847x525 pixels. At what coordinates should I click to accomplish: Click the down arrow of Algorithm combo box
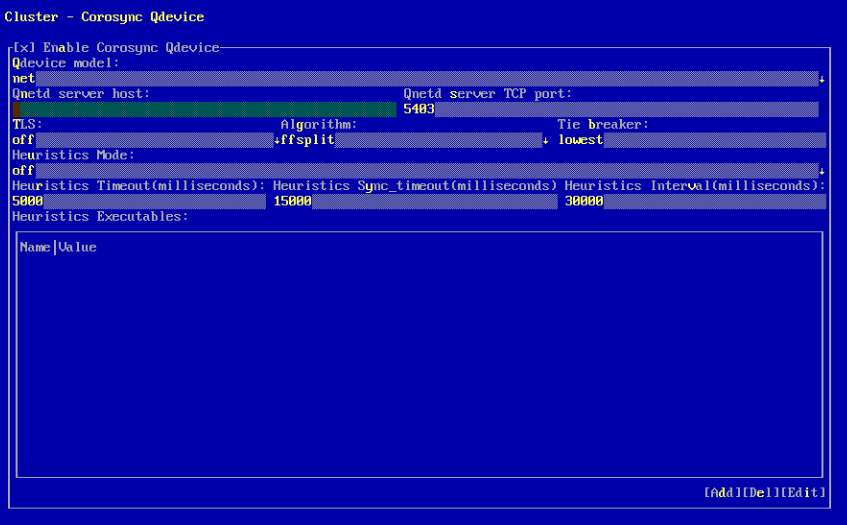545,141
